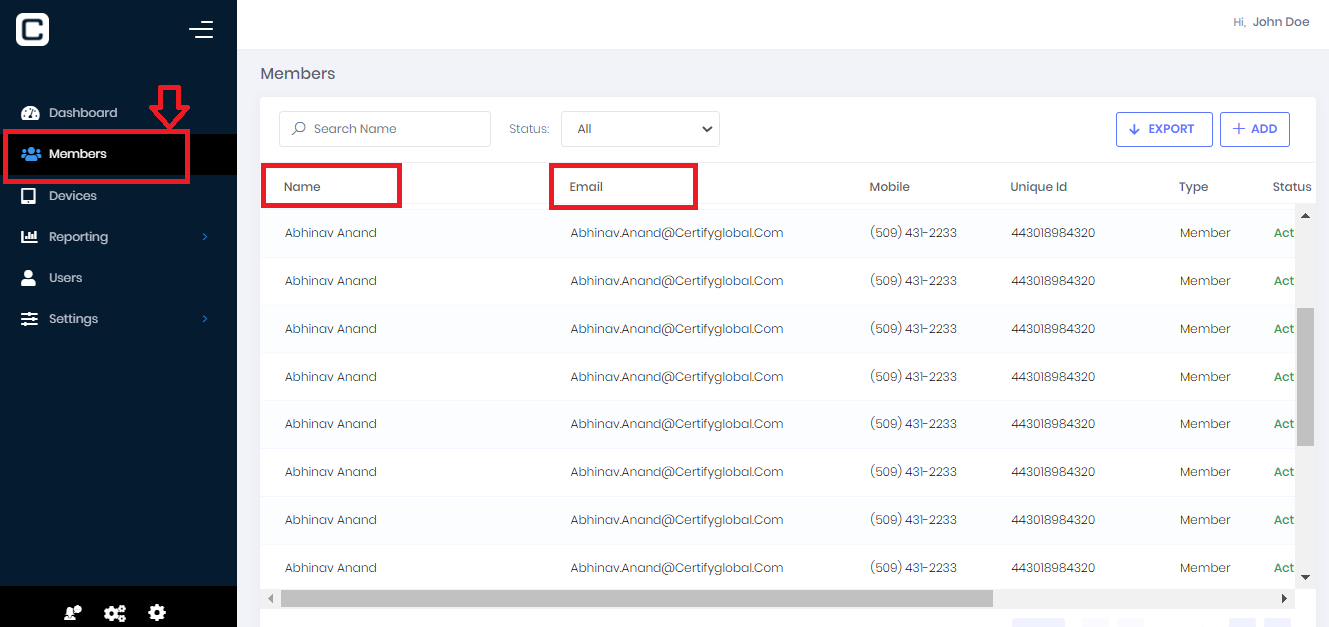Go to the Users menu item
The image size is (1329, 627).
tap(65, 278)
